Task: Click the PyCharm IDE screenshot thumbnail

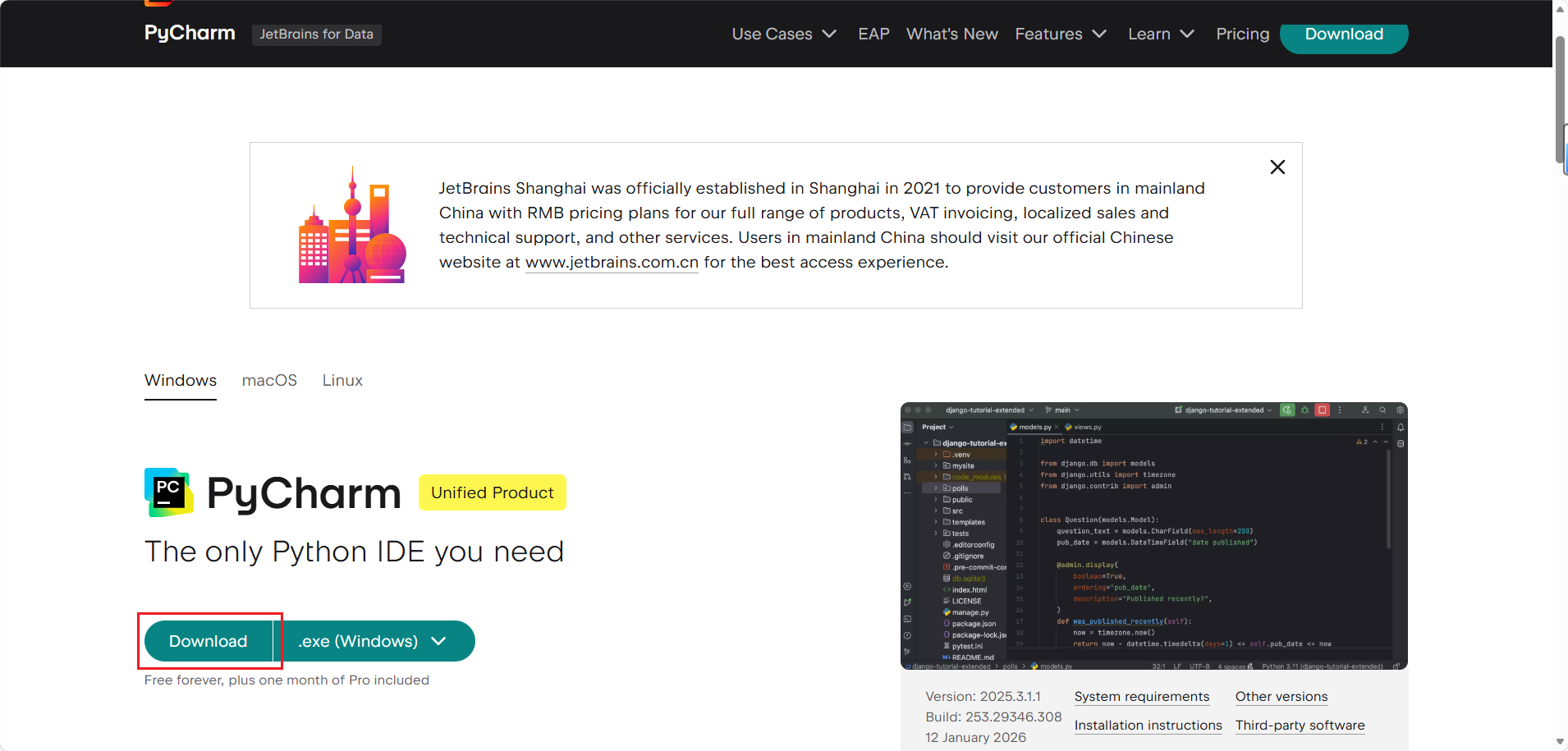Action: [1154, 536]
